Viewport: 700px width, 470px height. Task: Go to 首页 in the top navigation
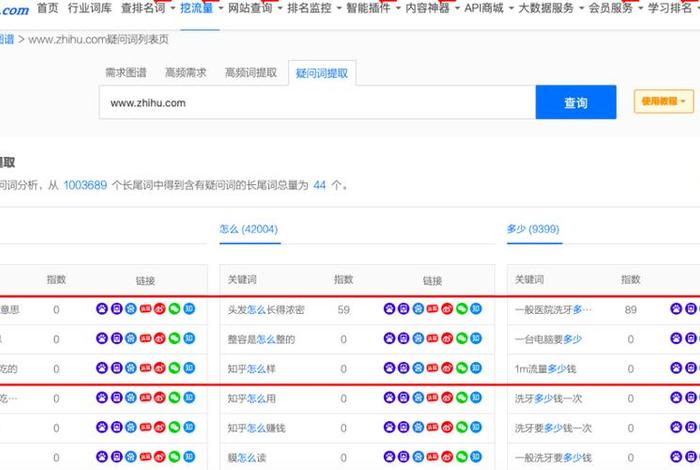coord(48,8)
